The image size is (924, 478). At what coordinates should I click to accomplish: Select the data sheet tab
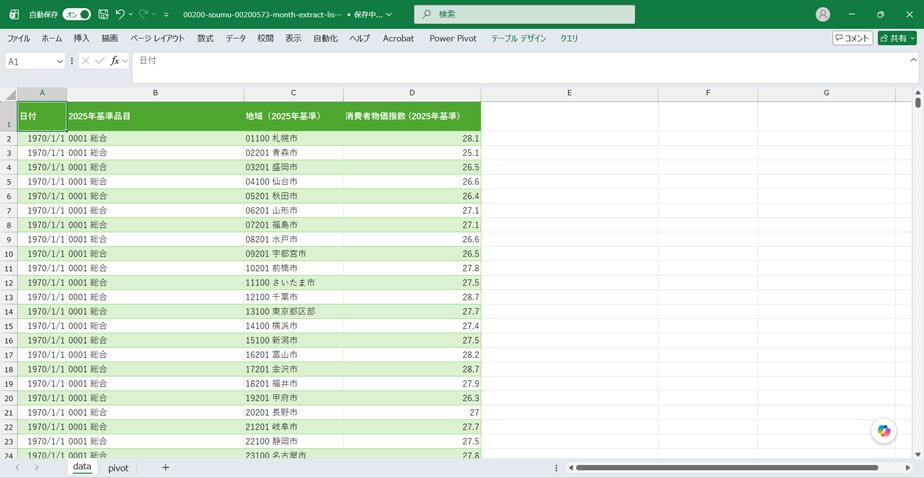point(82,467)
